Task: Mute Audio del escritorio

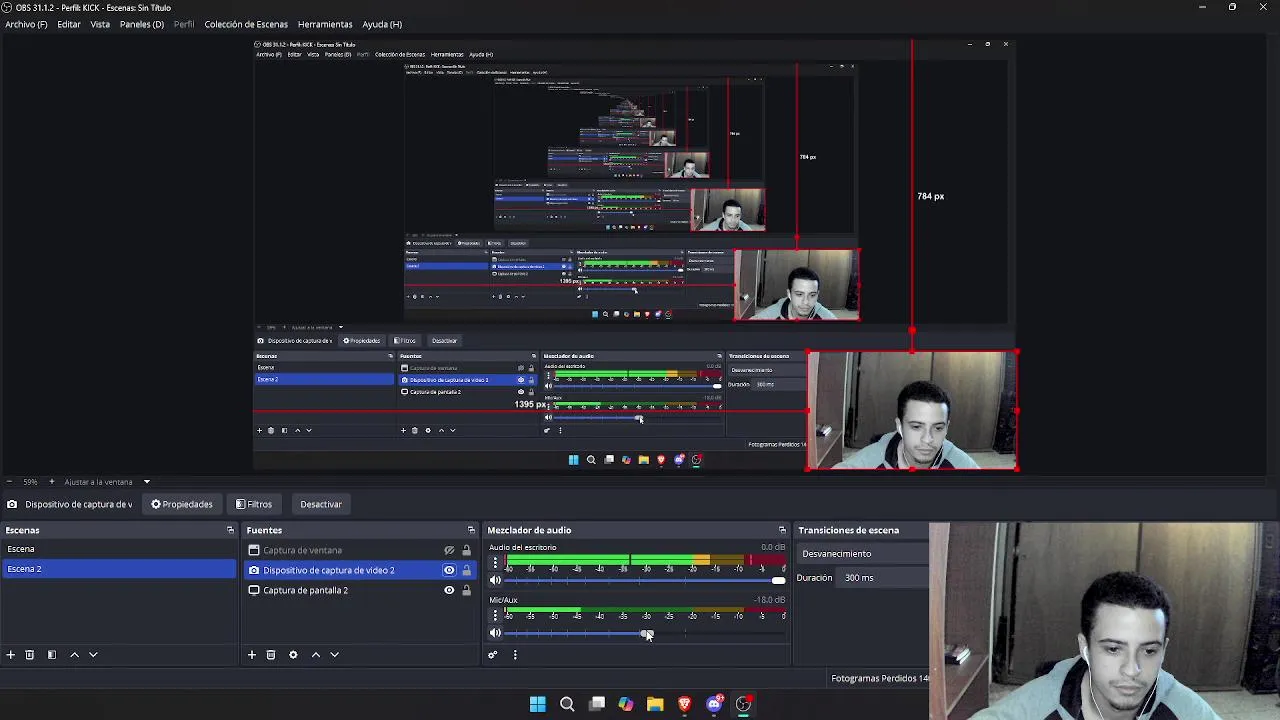Action: [x=495, y=581]
